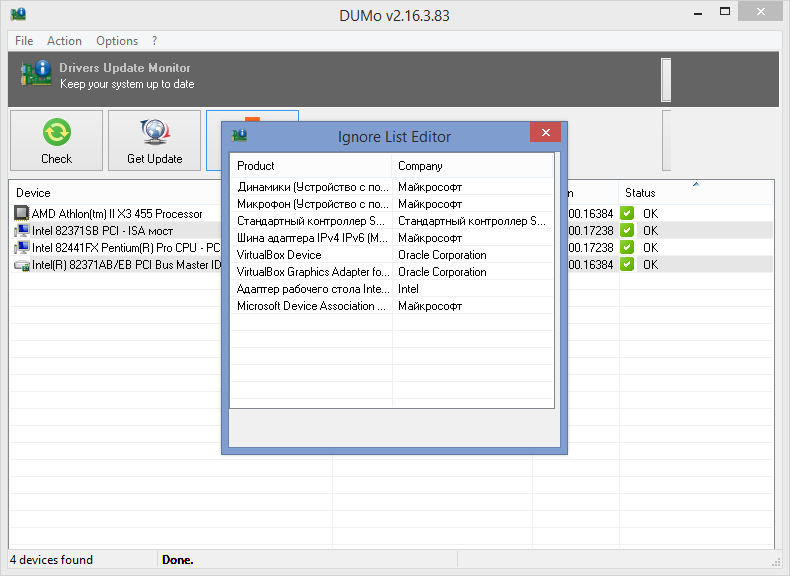Screen dimensions: 790x576
Task: Click the Product column header
Action: tap(311, 166)
